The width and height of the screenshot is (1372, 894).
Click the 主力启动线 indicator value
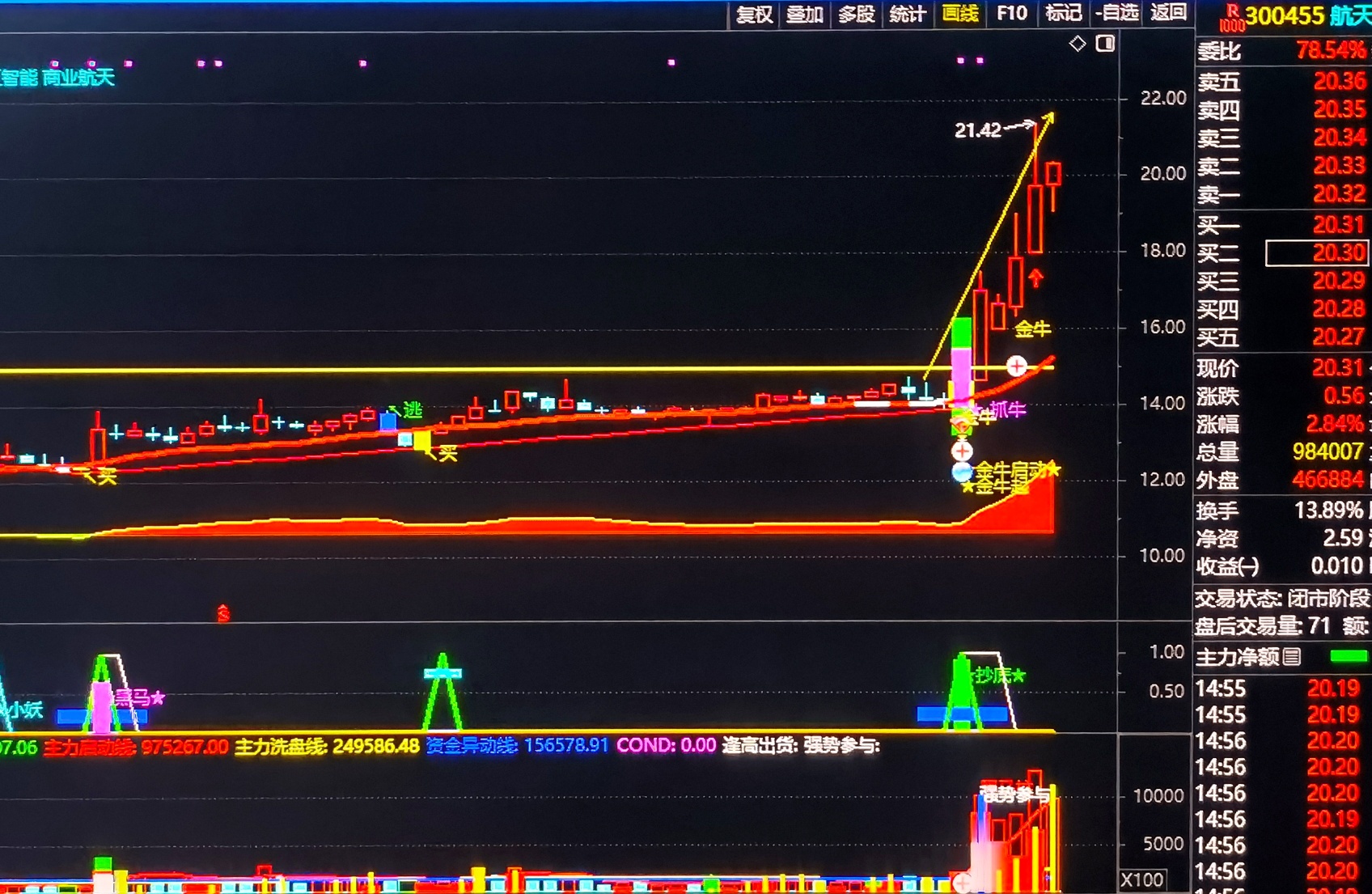(x=137, y=747)
